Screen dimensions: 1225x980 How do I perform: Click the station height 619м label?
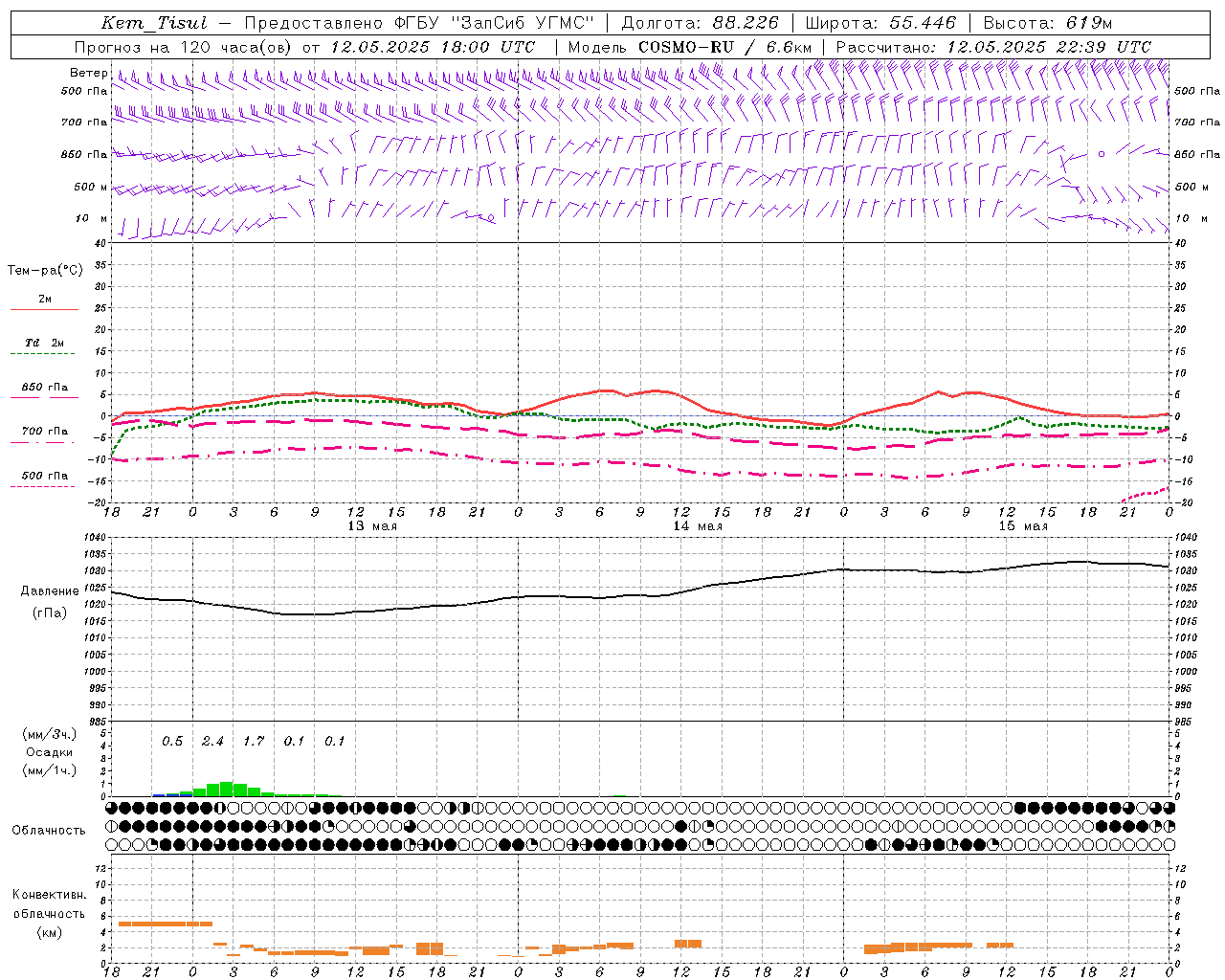tap(1088, 23)
